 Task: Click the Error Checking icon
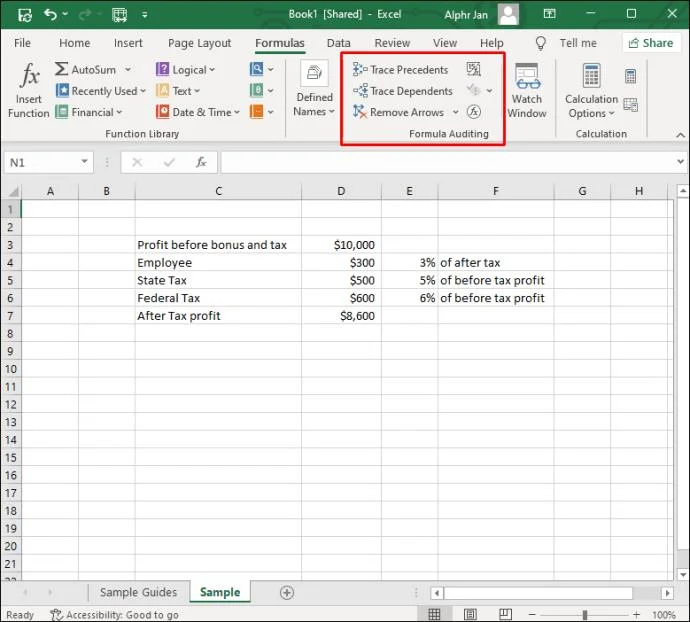(473, 90)
